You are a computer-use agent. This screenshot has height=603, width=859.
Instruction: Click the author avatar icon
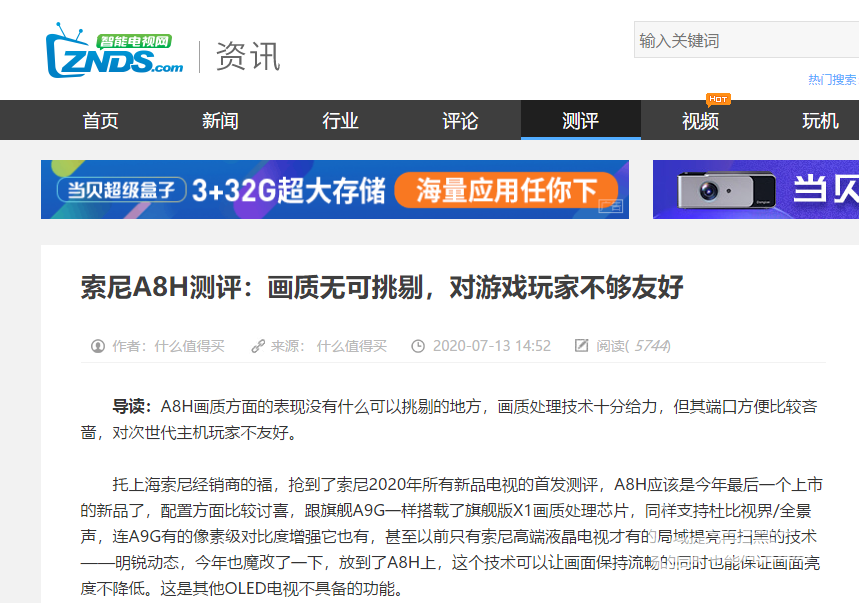[98, 346]
